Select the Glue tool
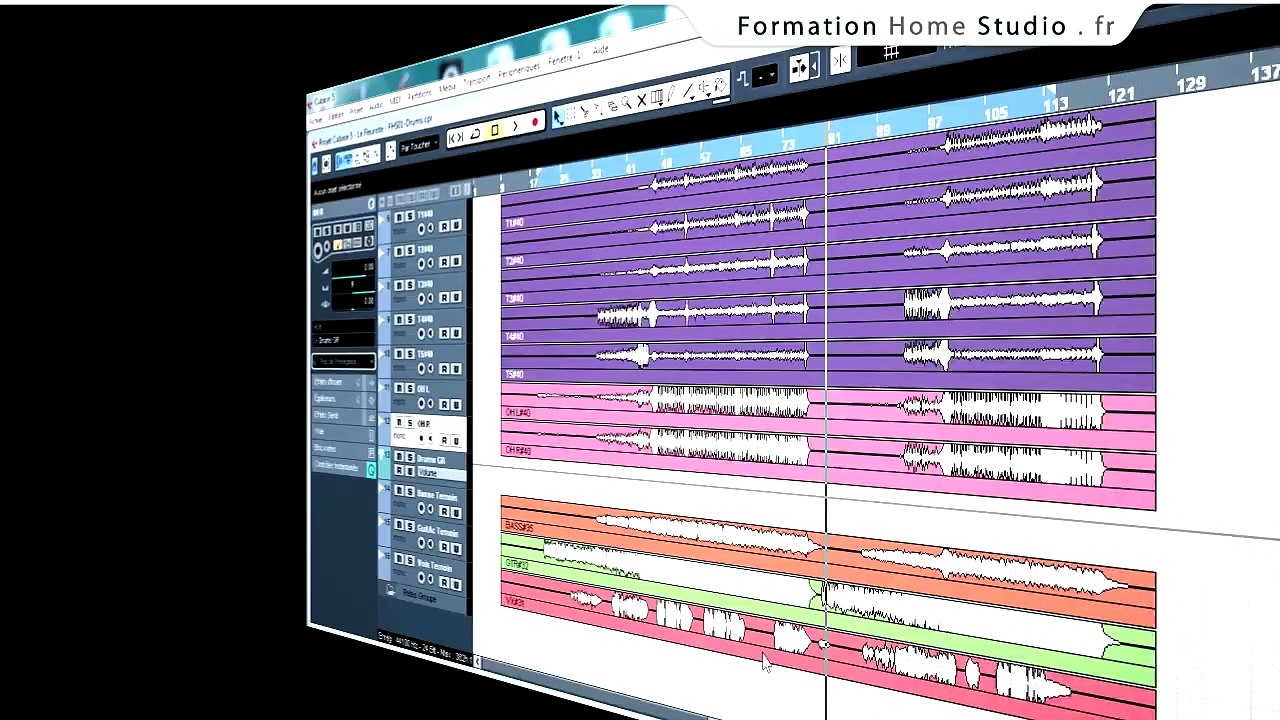The width and height of the screenshot is (1280, 720). click(598, 109)
